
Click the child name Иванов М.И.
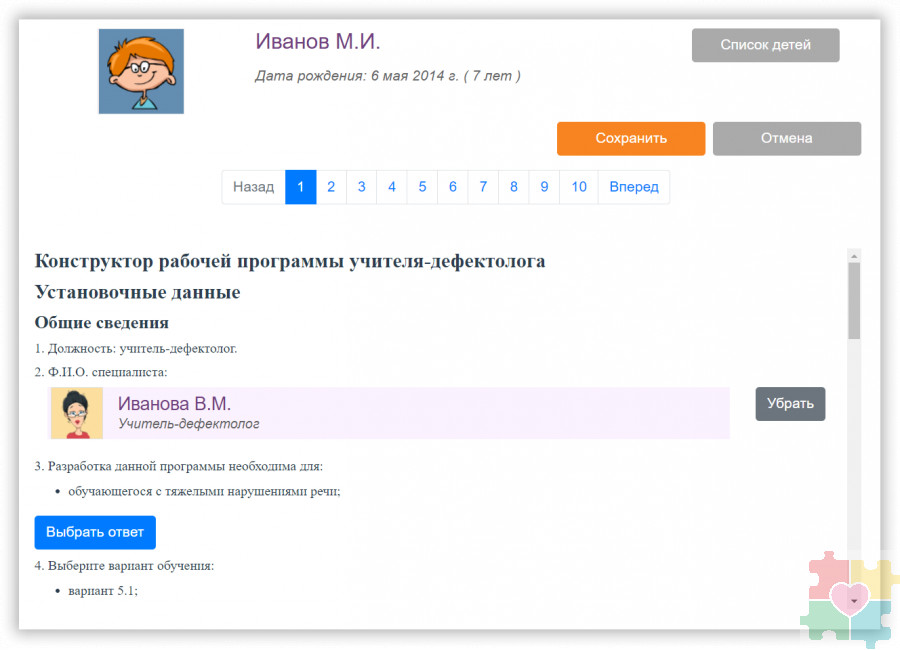[x=318, y=41]
